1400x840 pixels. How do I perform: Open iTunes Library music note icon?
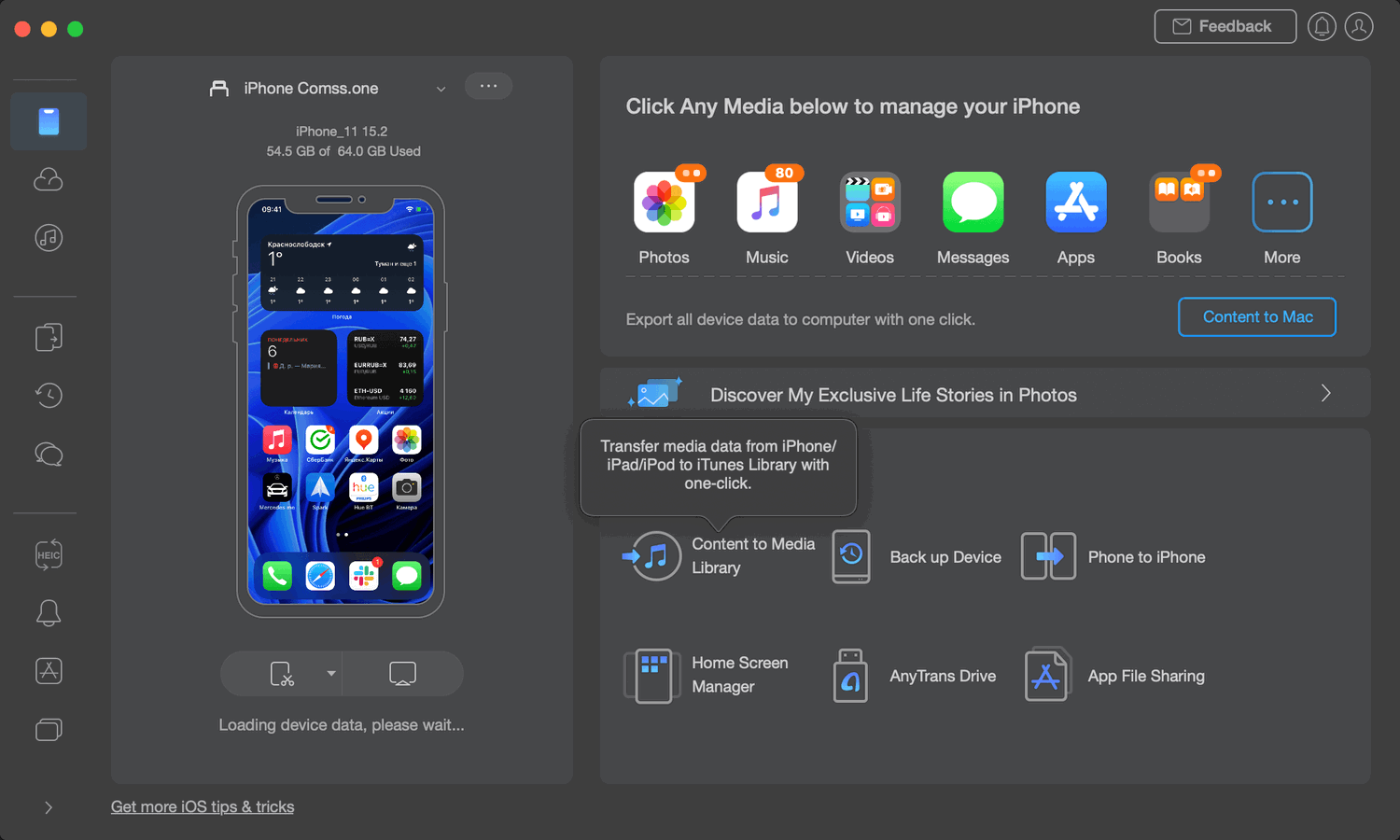pyautogui.click(x=49, y=238)
